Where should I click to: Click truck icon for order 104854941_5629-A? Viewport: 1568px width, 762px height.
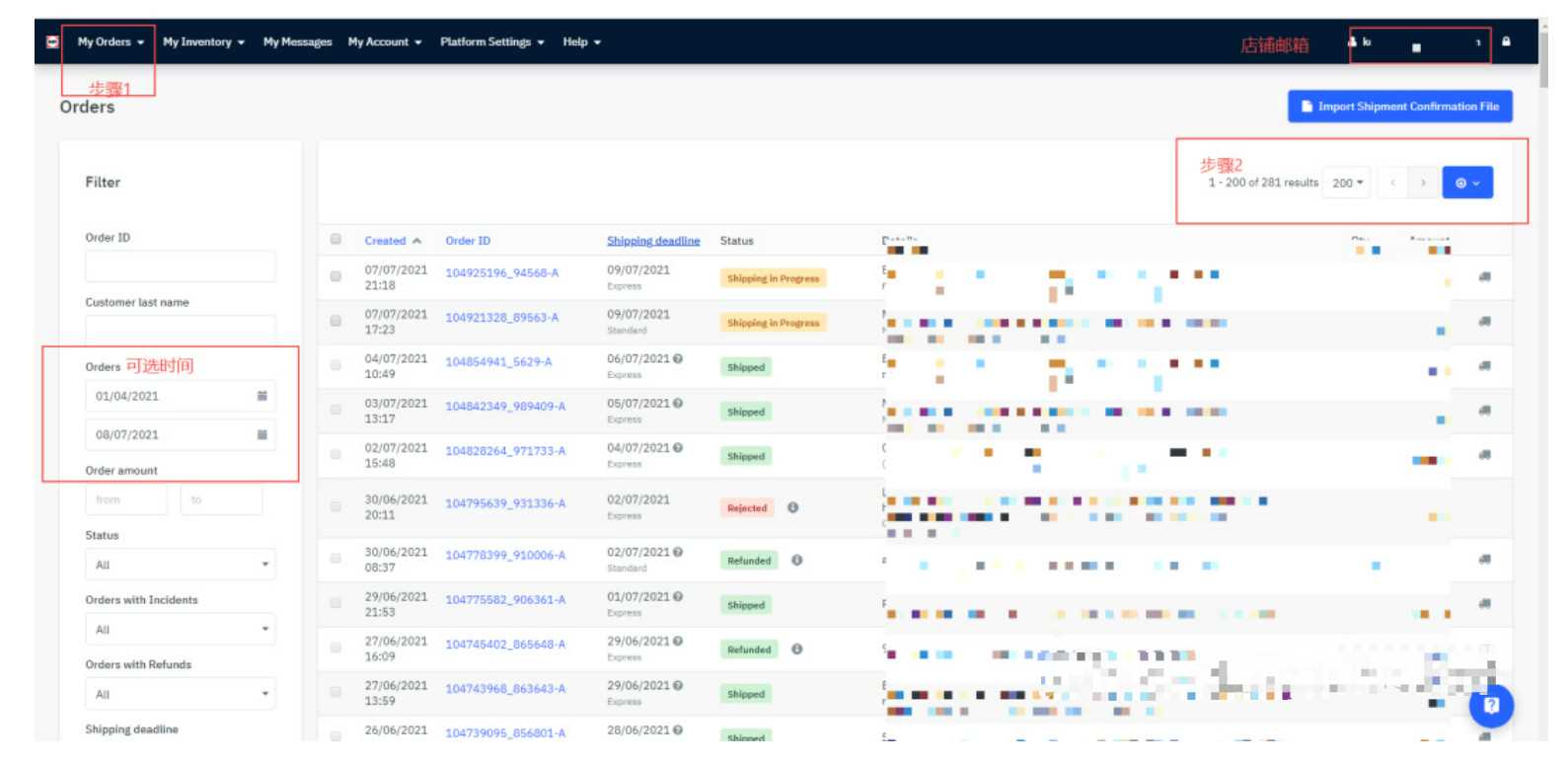[1484, 365]
